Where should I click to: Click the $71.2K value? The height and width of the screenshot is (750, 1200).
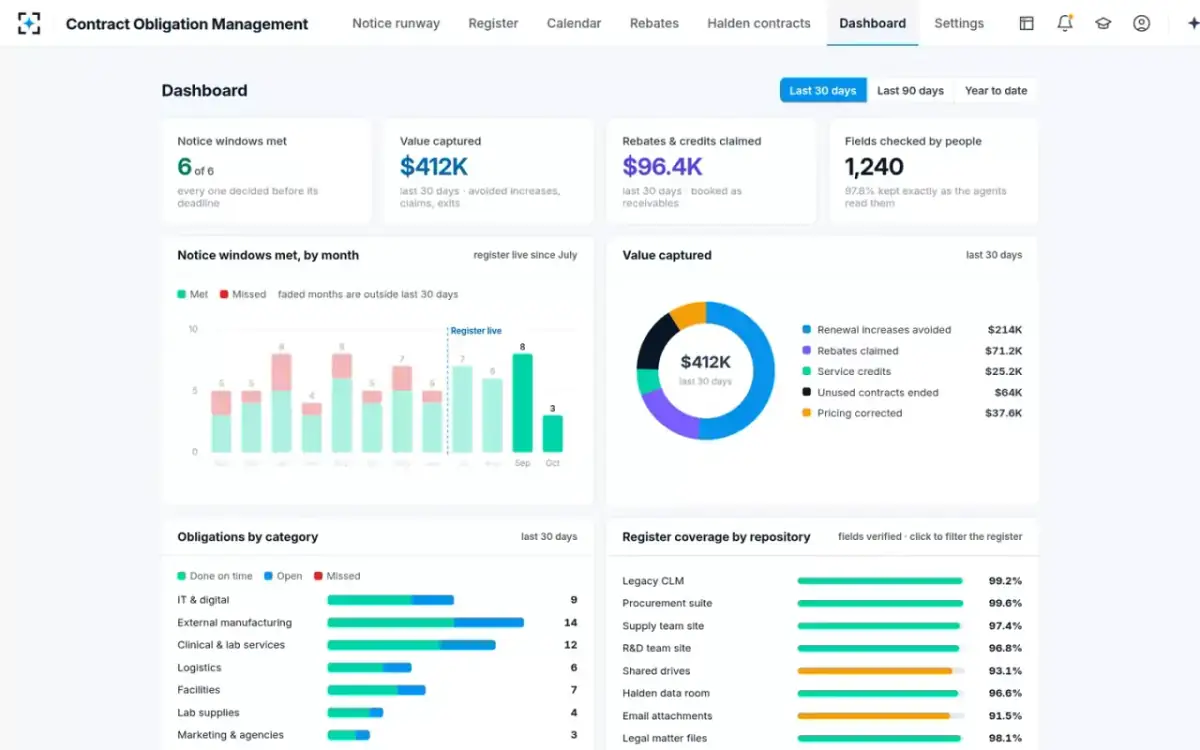1003,351
